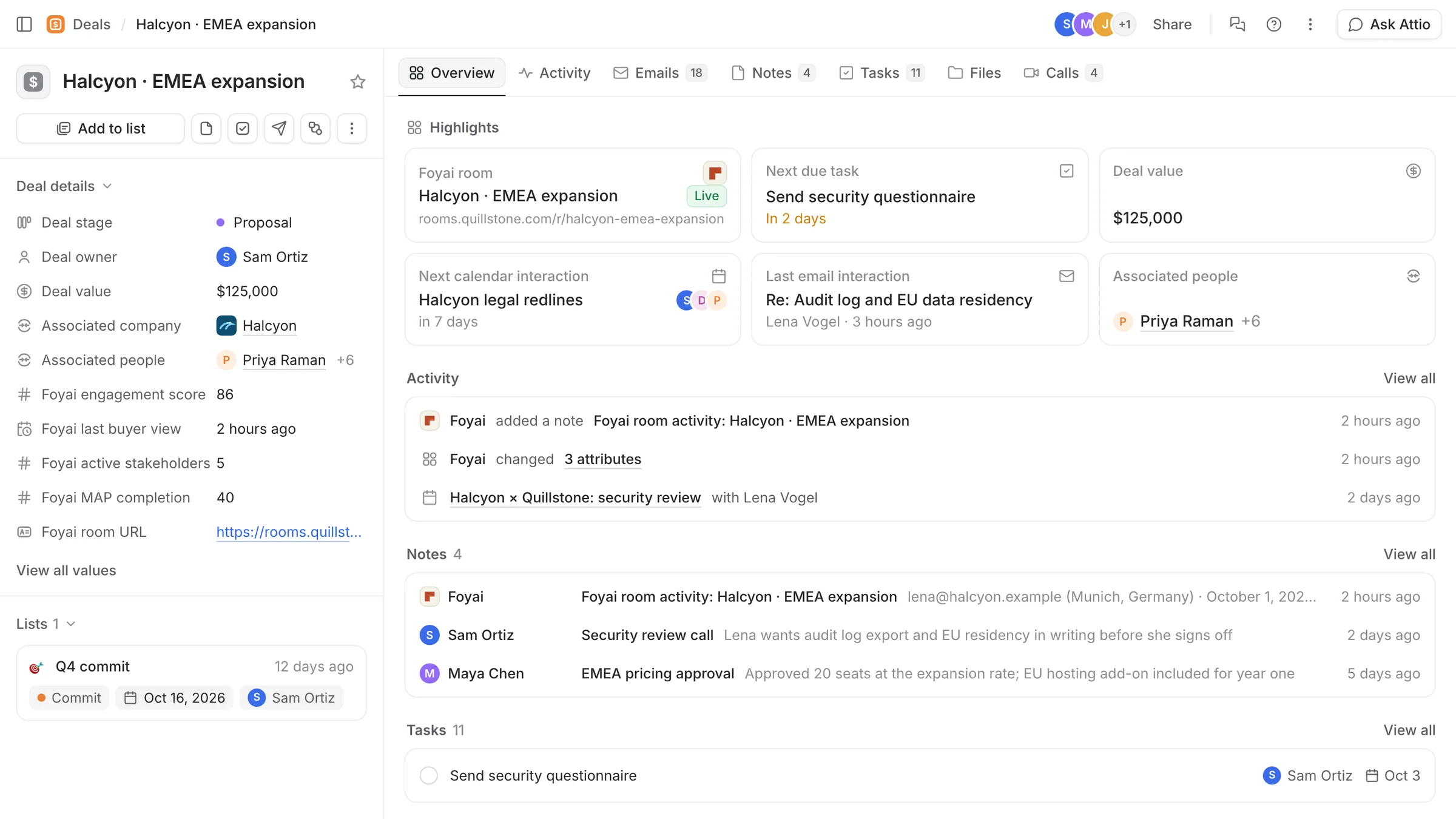Image resolution: width=1456 pixels, height=819 pixels.
Task: Open Halcyon associated company link
Action: (269, 326)
